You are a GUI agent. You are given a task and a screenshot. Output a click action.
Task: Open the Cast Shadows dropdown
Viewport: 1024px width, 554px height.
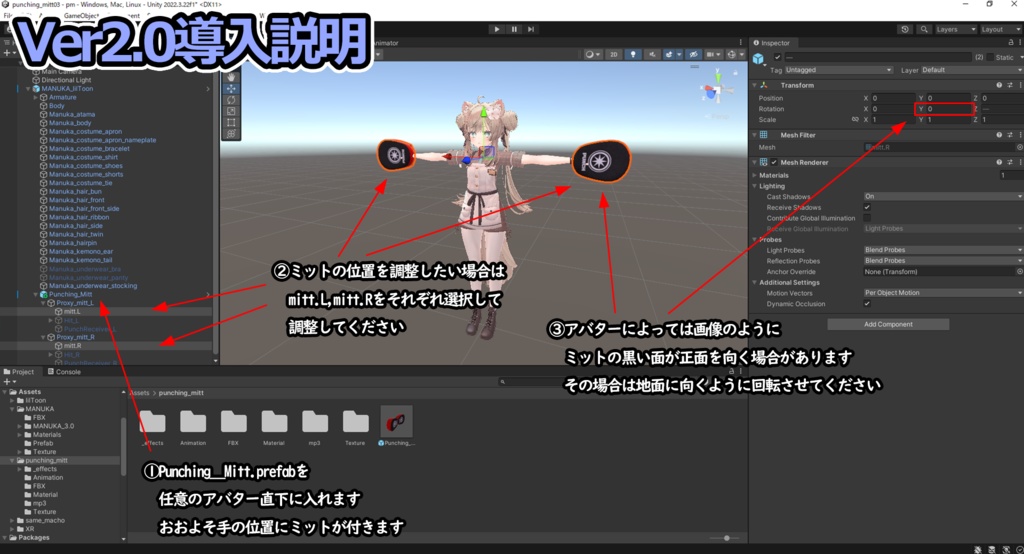[942, 197]
